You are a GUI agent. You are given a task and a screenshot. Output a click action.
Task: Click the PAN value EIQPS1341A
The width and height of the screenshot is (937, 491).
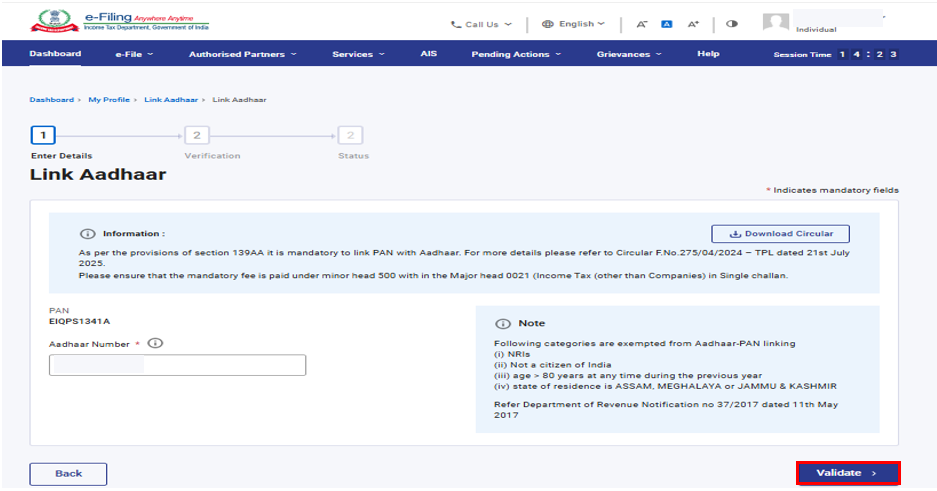79,321
